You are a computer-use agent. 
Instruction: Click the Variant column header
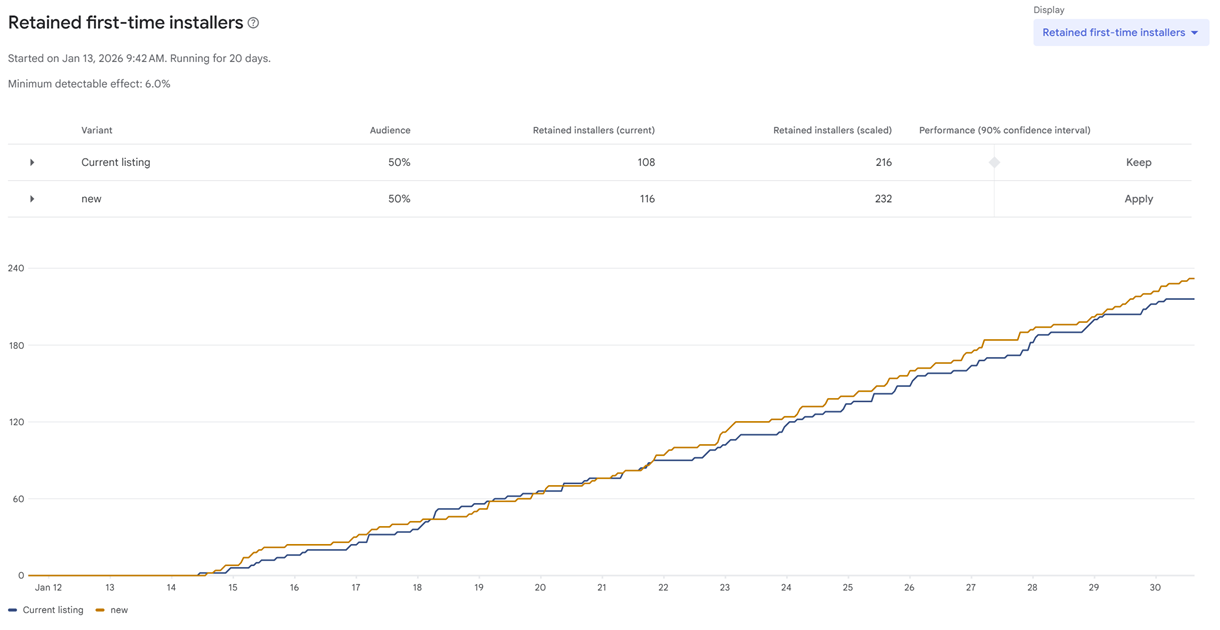[x=97, y=130]
